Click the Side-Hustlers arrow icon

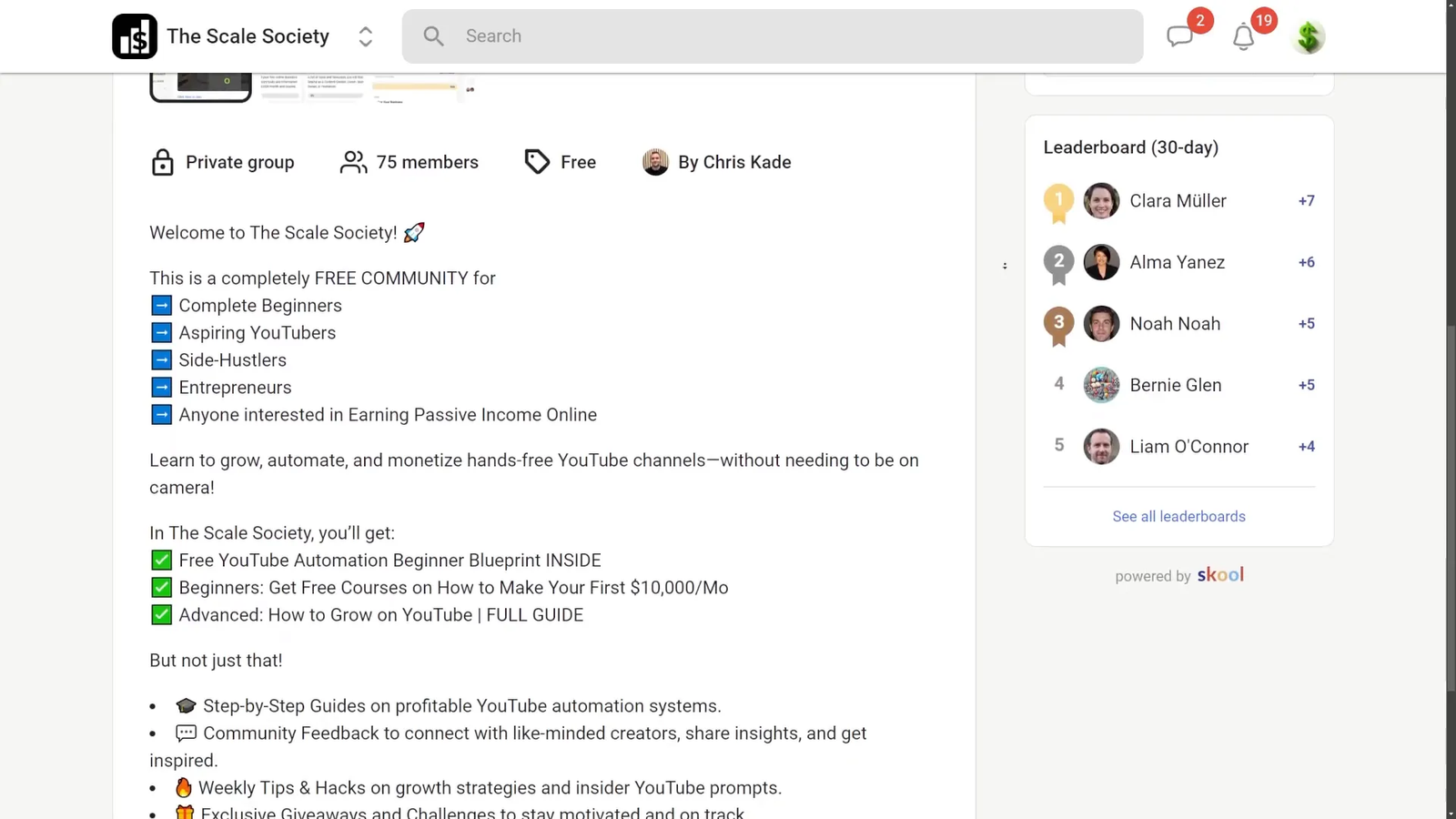click(161, 359)
